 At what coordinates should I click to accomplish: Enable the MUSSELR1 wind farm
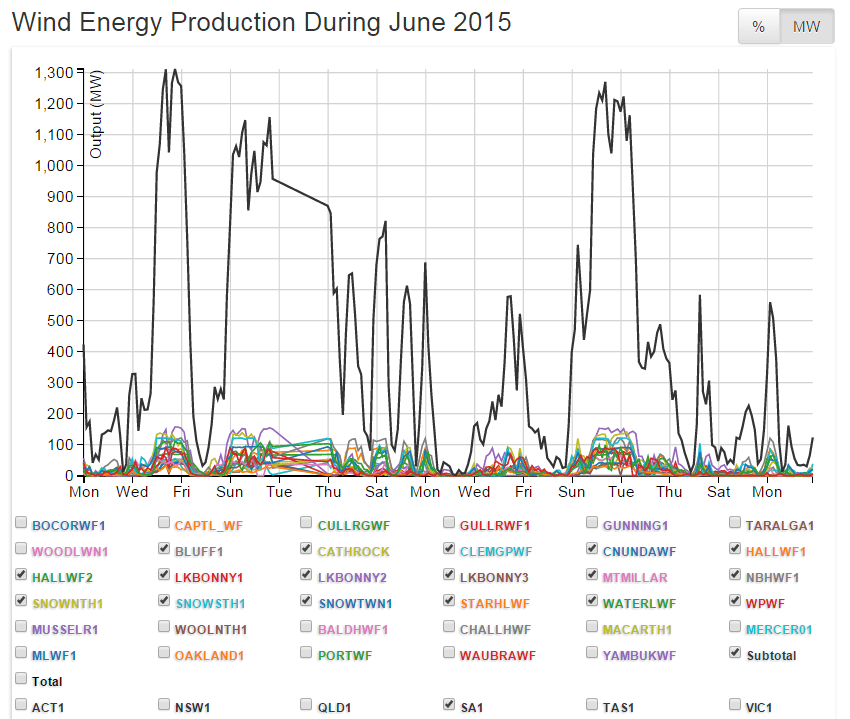[x=21, y=627]
